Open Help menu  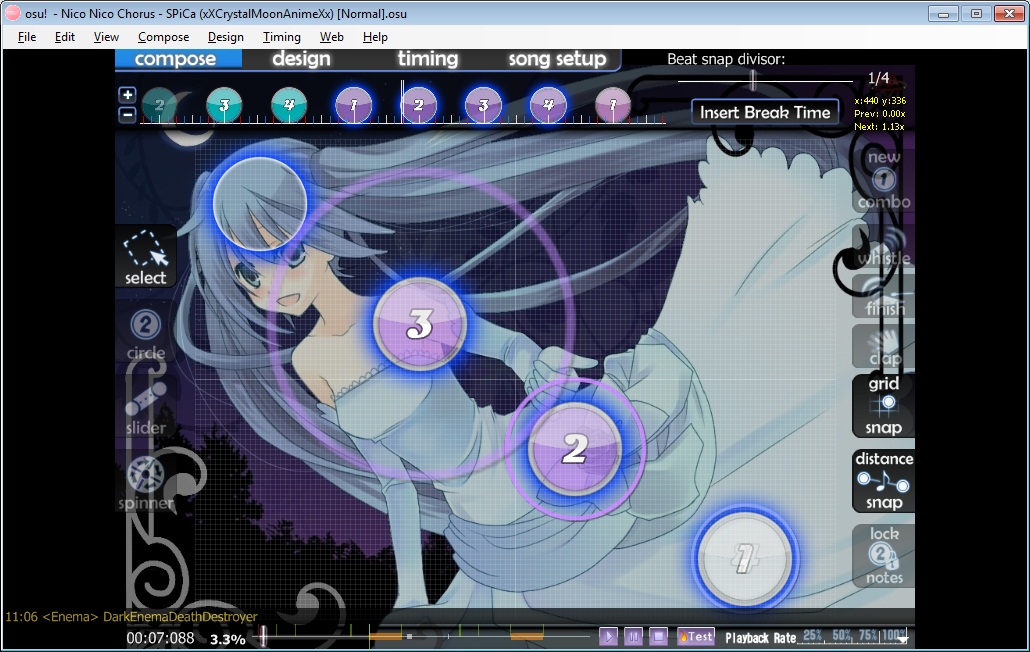[x=375, y=37]
